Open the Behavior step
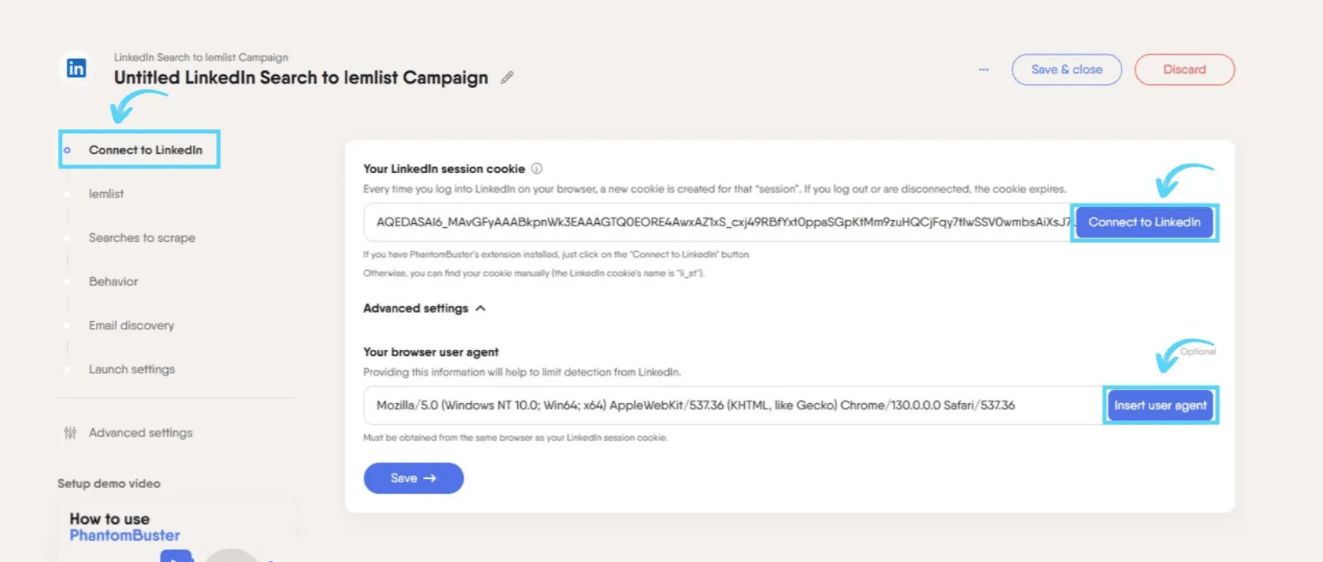This screenshot has height=562, width=1323. pyautogui.click(x=113, y=281)
